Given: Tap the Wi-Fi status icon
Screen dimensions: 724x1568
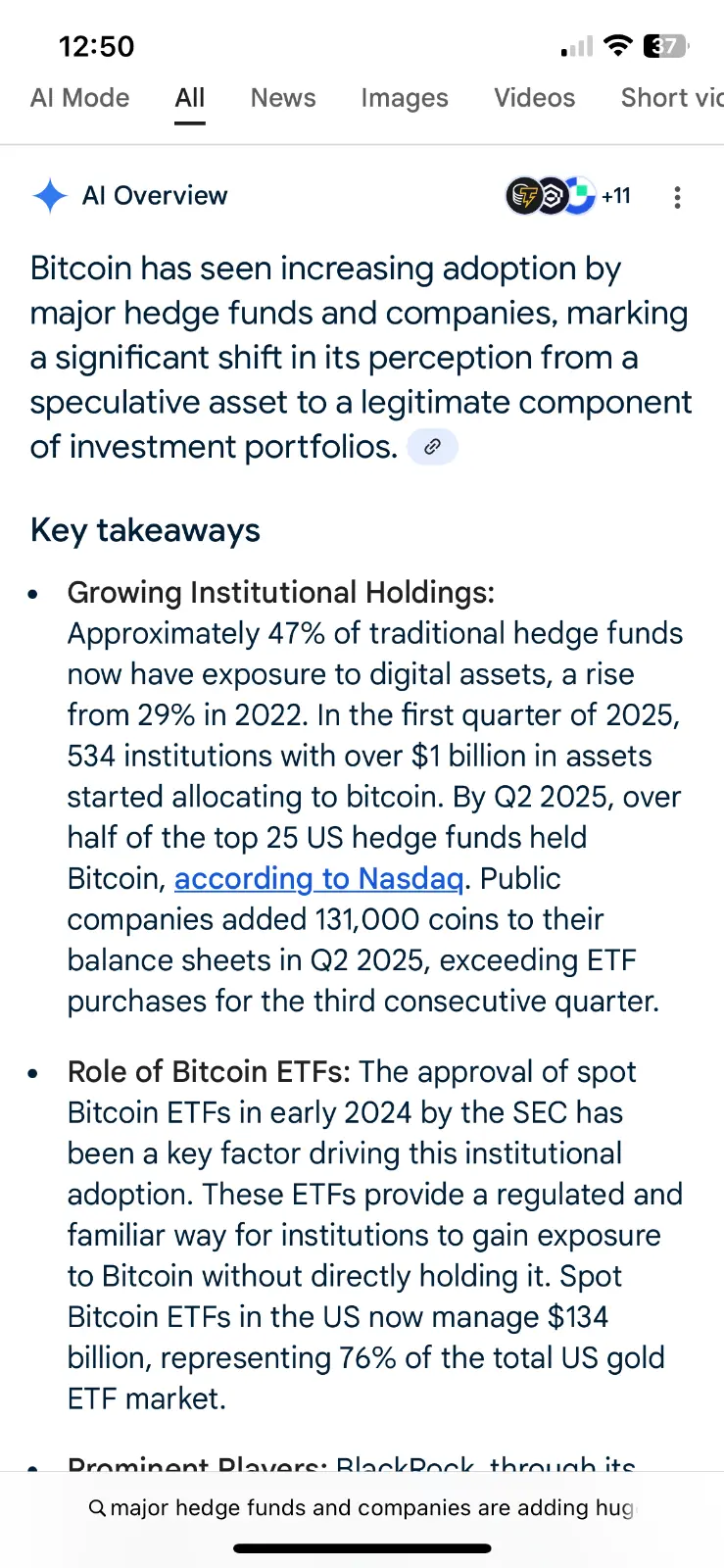Looking at the screenshot, I should 617,45.
